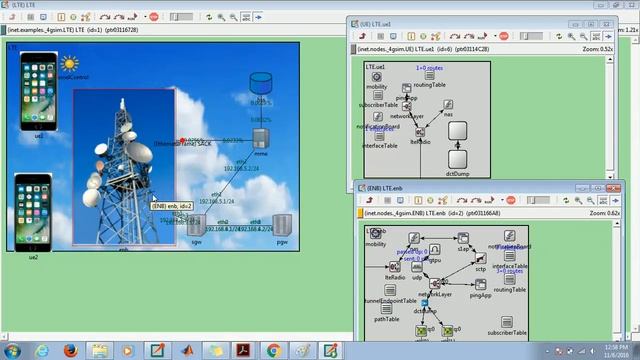Image resolution: width=640 pixels, height=360 pixels.
Task: Select the pingApp submodule in LTE.enb
Action: click(480, 284)
